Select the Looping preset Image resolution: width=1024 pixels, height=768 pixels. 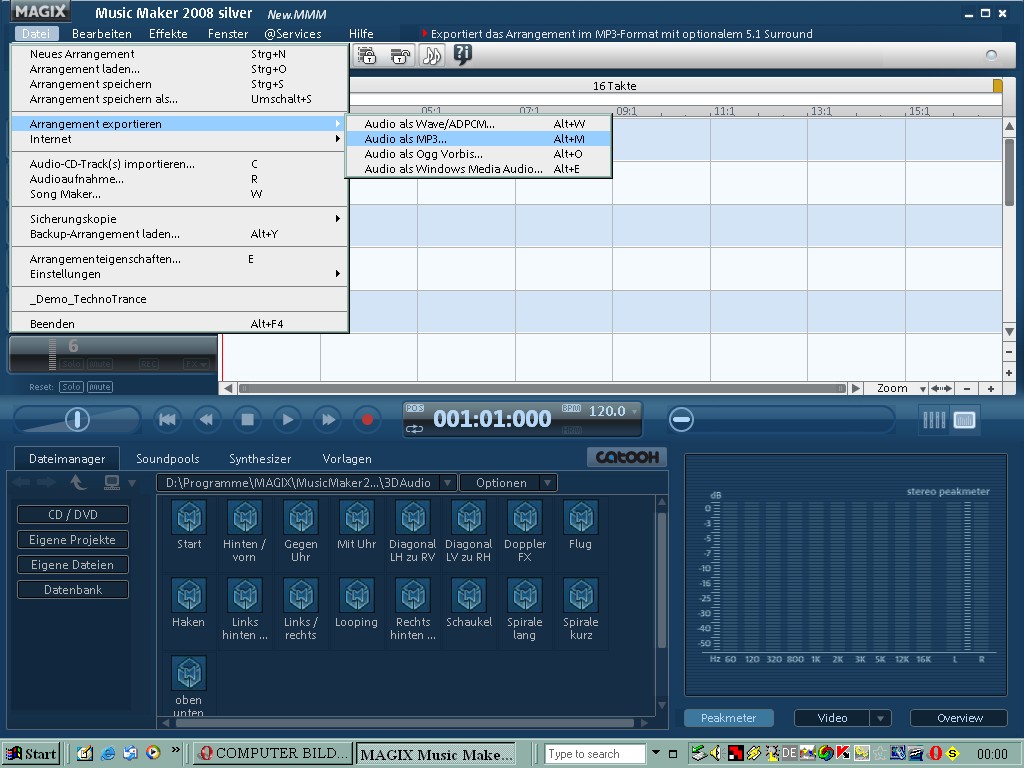[357, 603]
